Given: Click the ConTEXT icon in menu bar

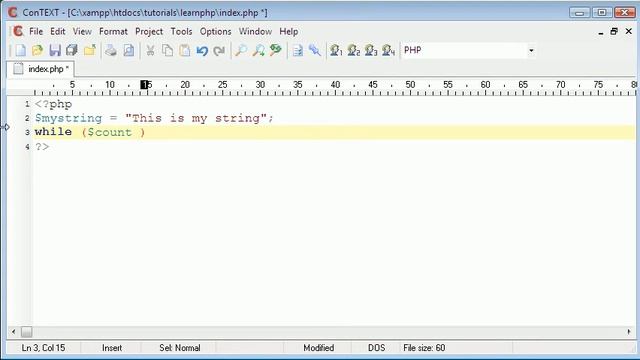Looking at the screenshot, I should tap(18, 31).
